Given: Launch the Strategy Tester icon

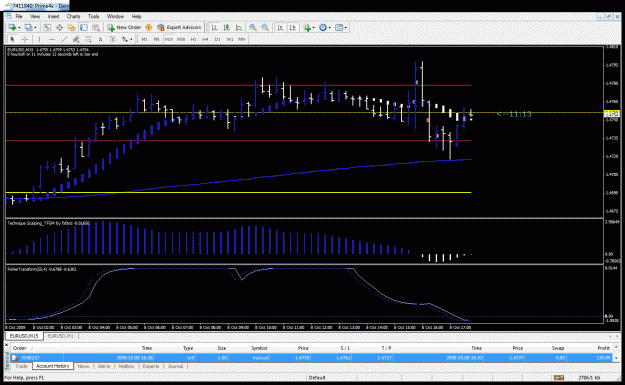Looking at the screenshot, I should tap(96, 27).
